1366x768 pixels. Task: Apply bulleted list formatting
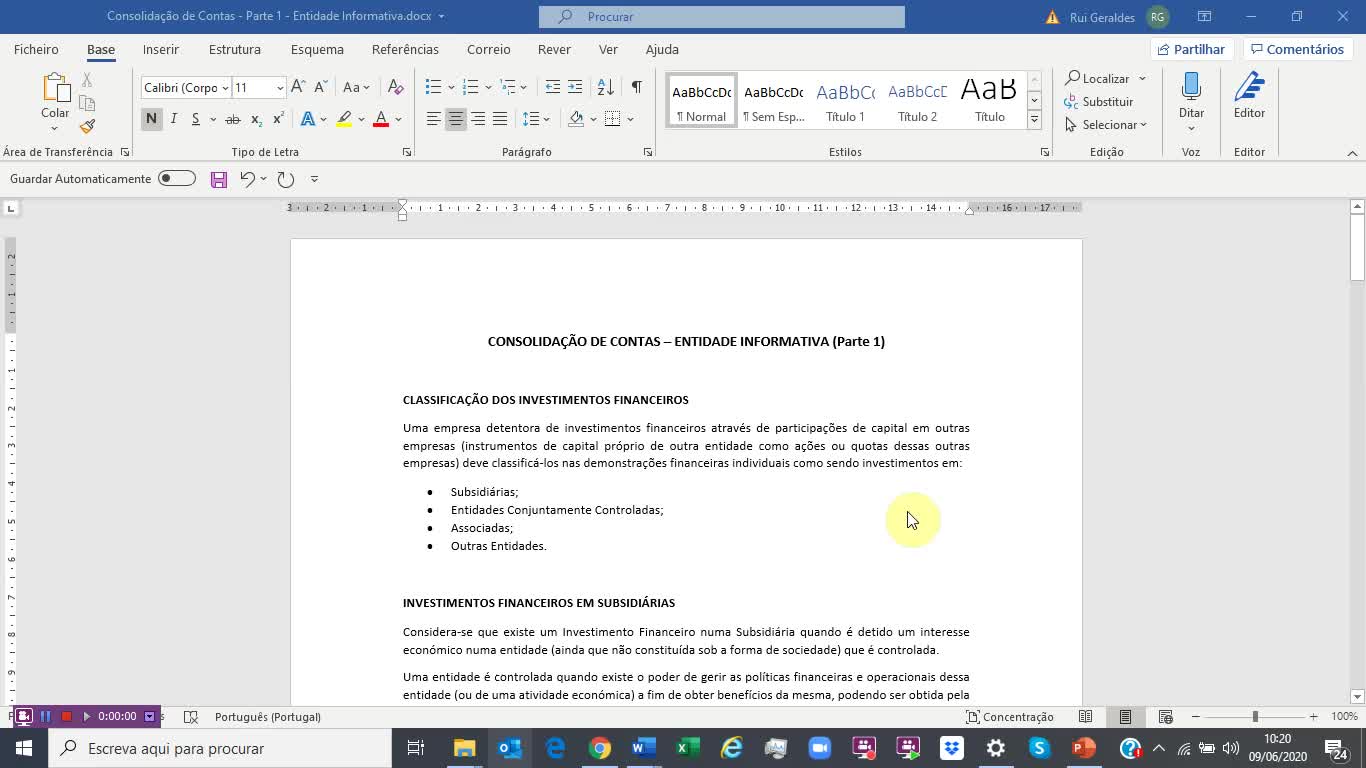[431, 87]
